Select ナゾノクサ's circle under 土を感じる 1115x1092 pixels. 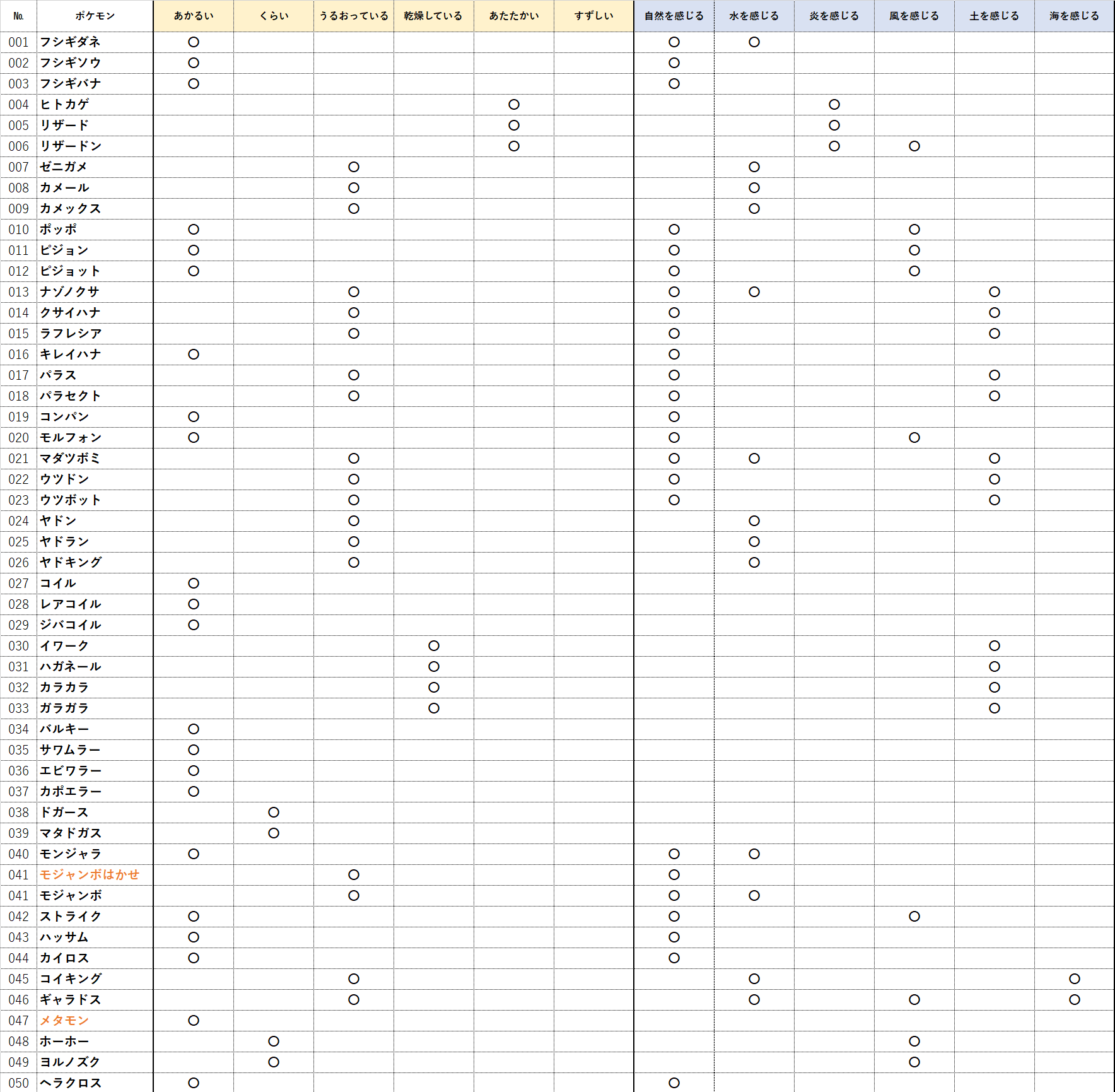995,292
